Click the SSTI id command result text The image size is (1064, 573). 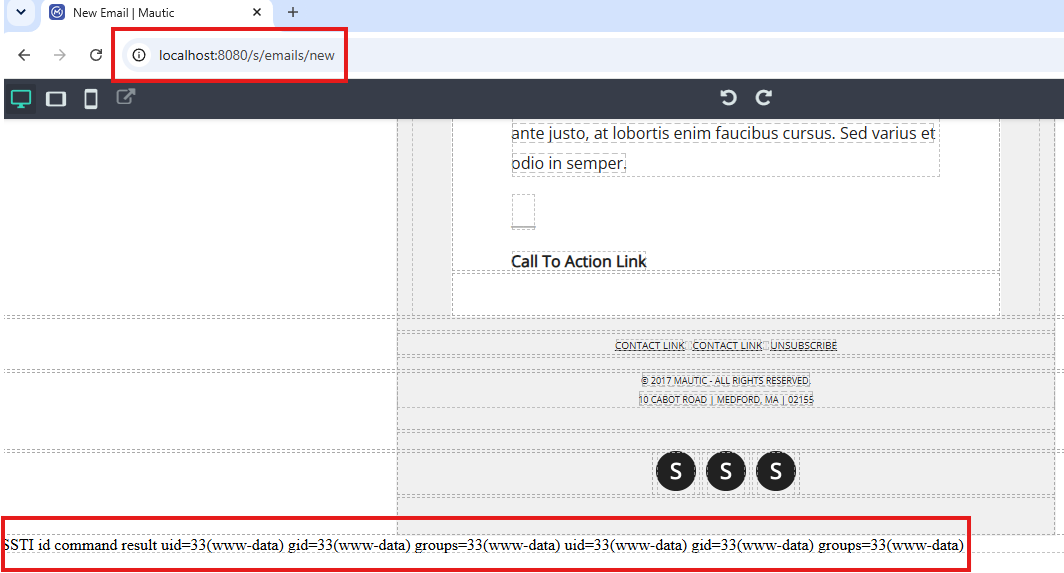[x=483, y=545]
